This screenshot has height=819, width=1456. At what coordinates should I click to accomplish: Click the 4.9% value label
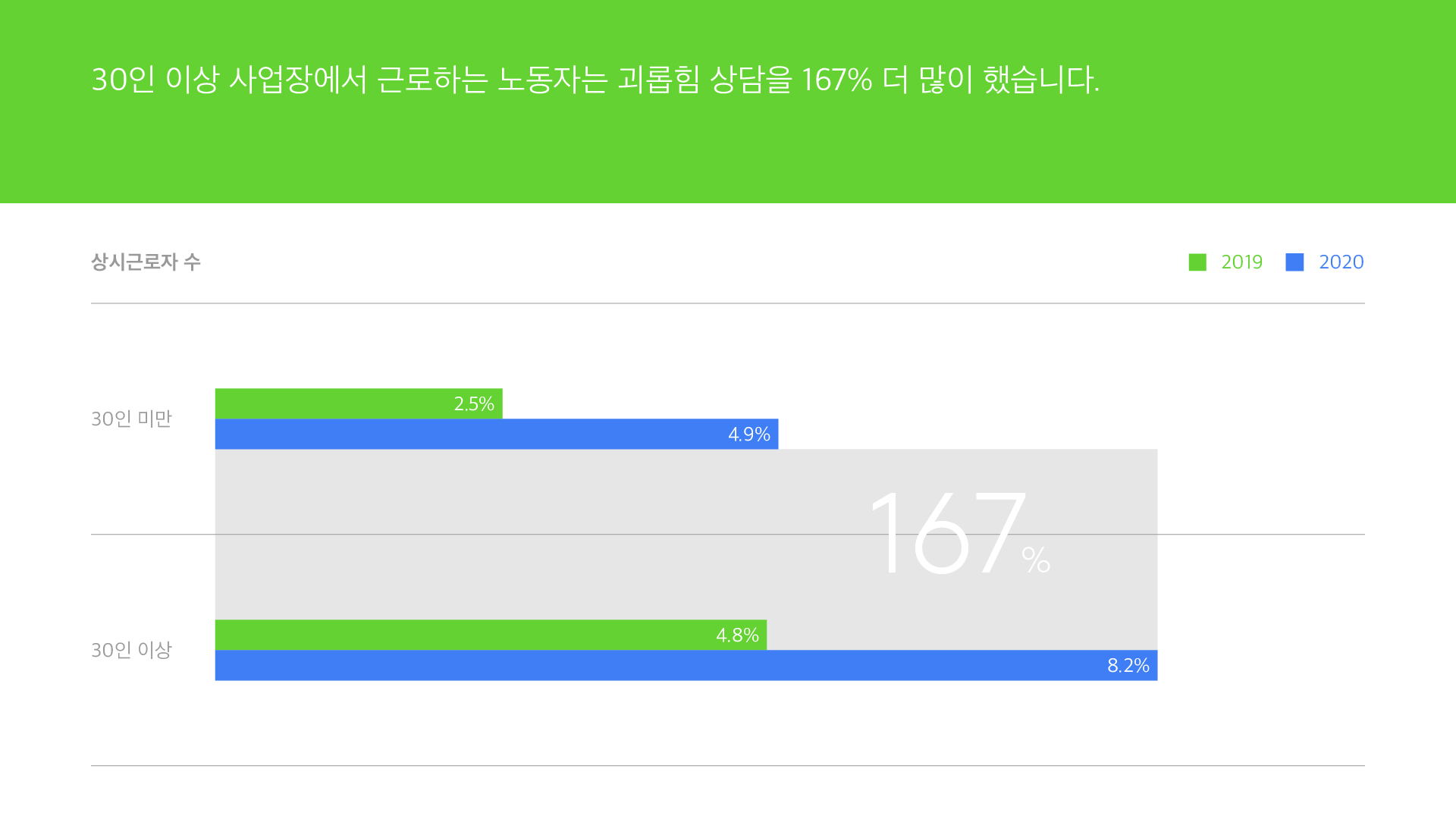pos(749,435)
